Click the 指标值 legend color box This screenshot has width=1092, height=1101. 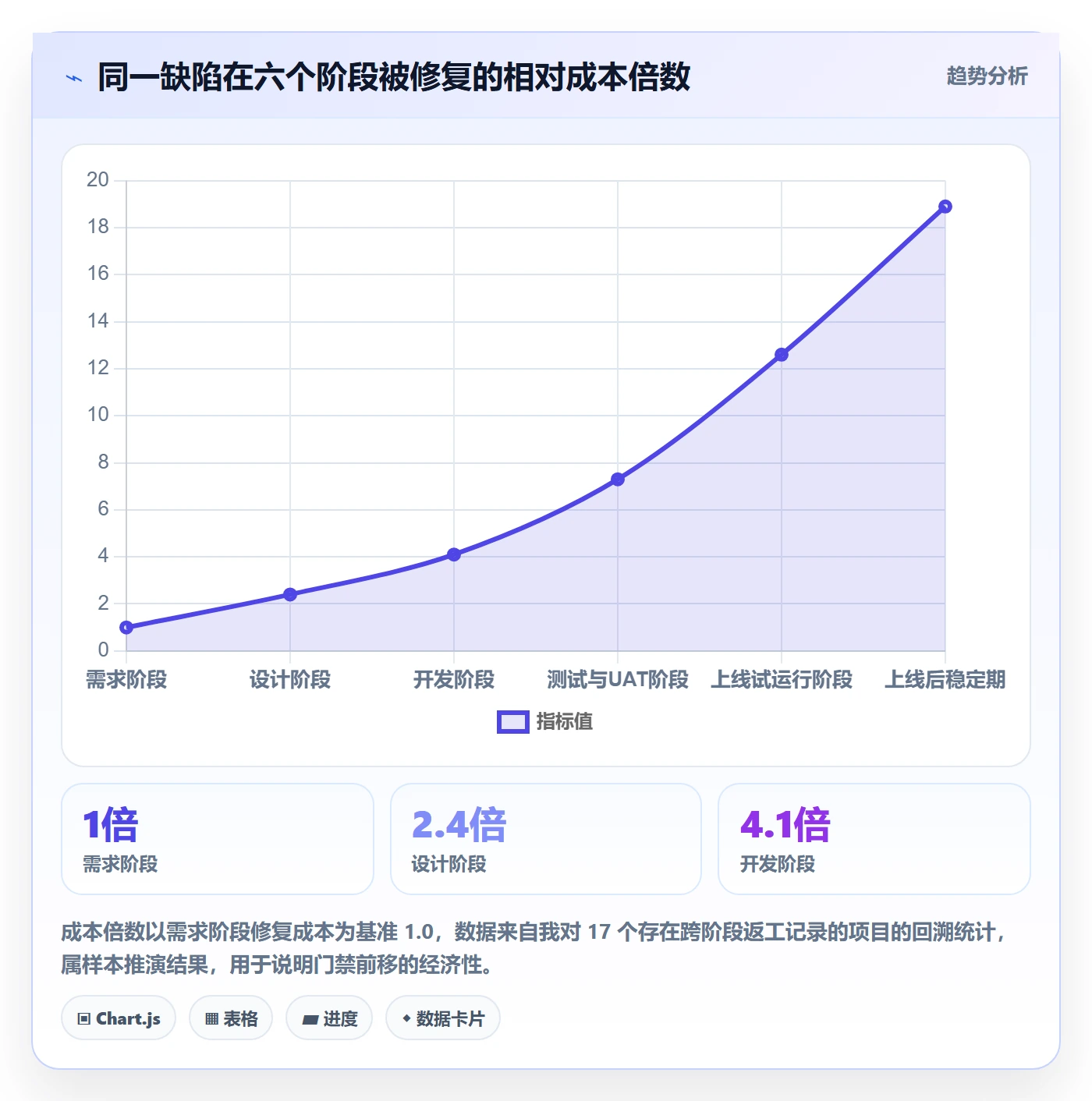pyautogui.click(x=513, y=722)
